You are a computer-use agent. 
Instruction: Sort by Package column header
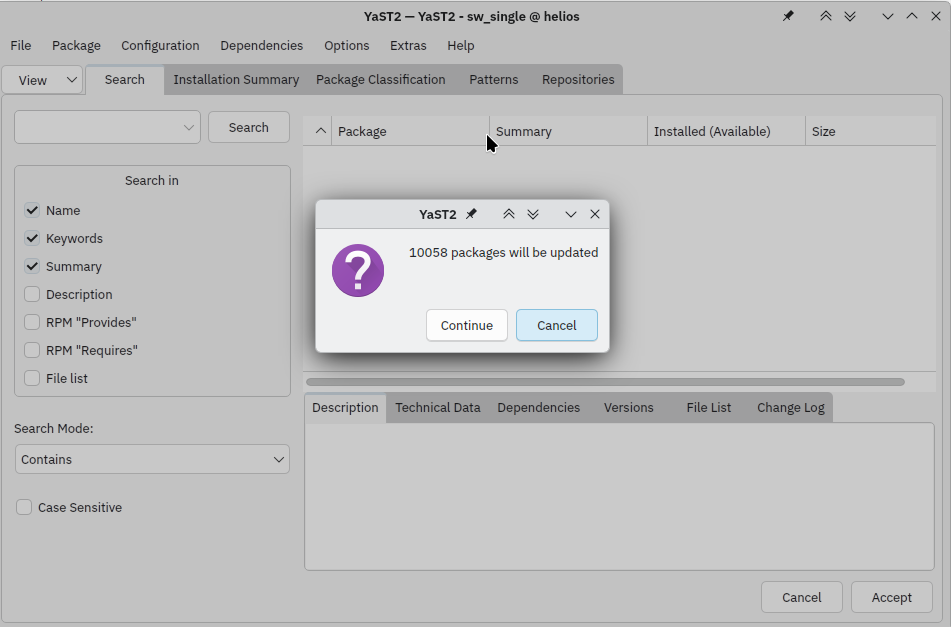point(410,131)
